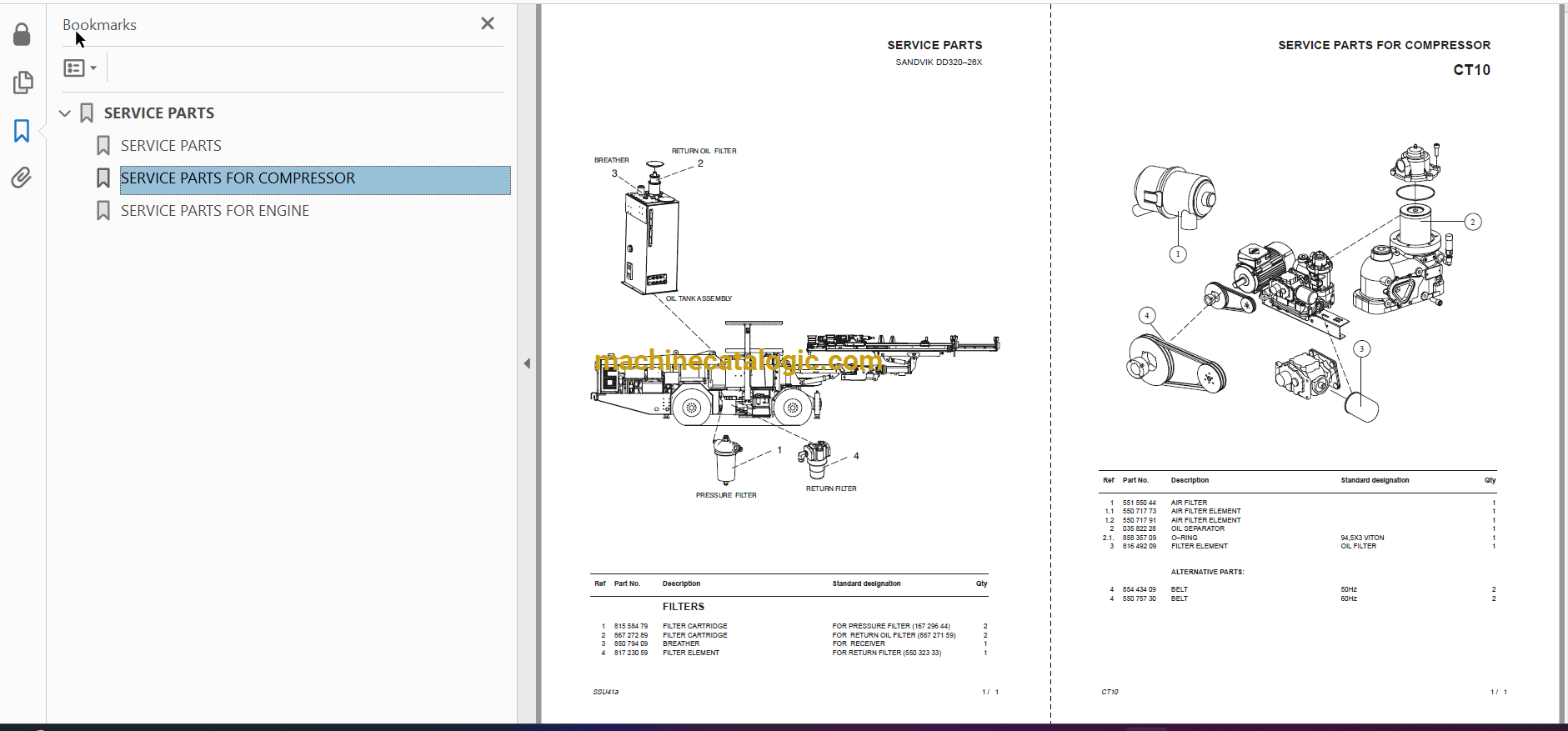The image size is (1568, 731).
Task: Click the RETURN FILTER diagram label
Action: 831,488
